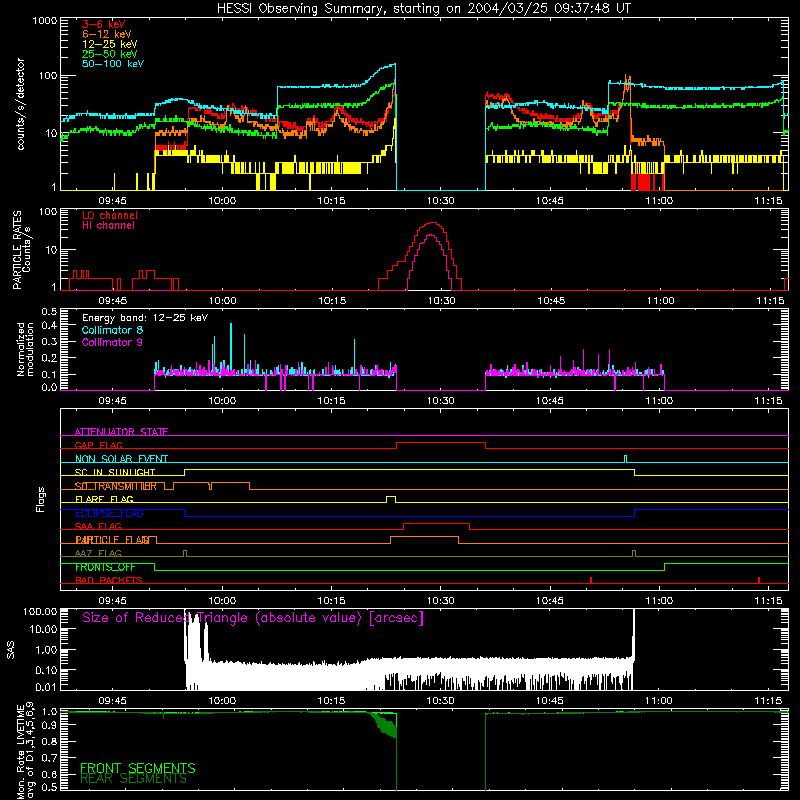Click the PARTICLE FLAG label

[x=112, y=539]
